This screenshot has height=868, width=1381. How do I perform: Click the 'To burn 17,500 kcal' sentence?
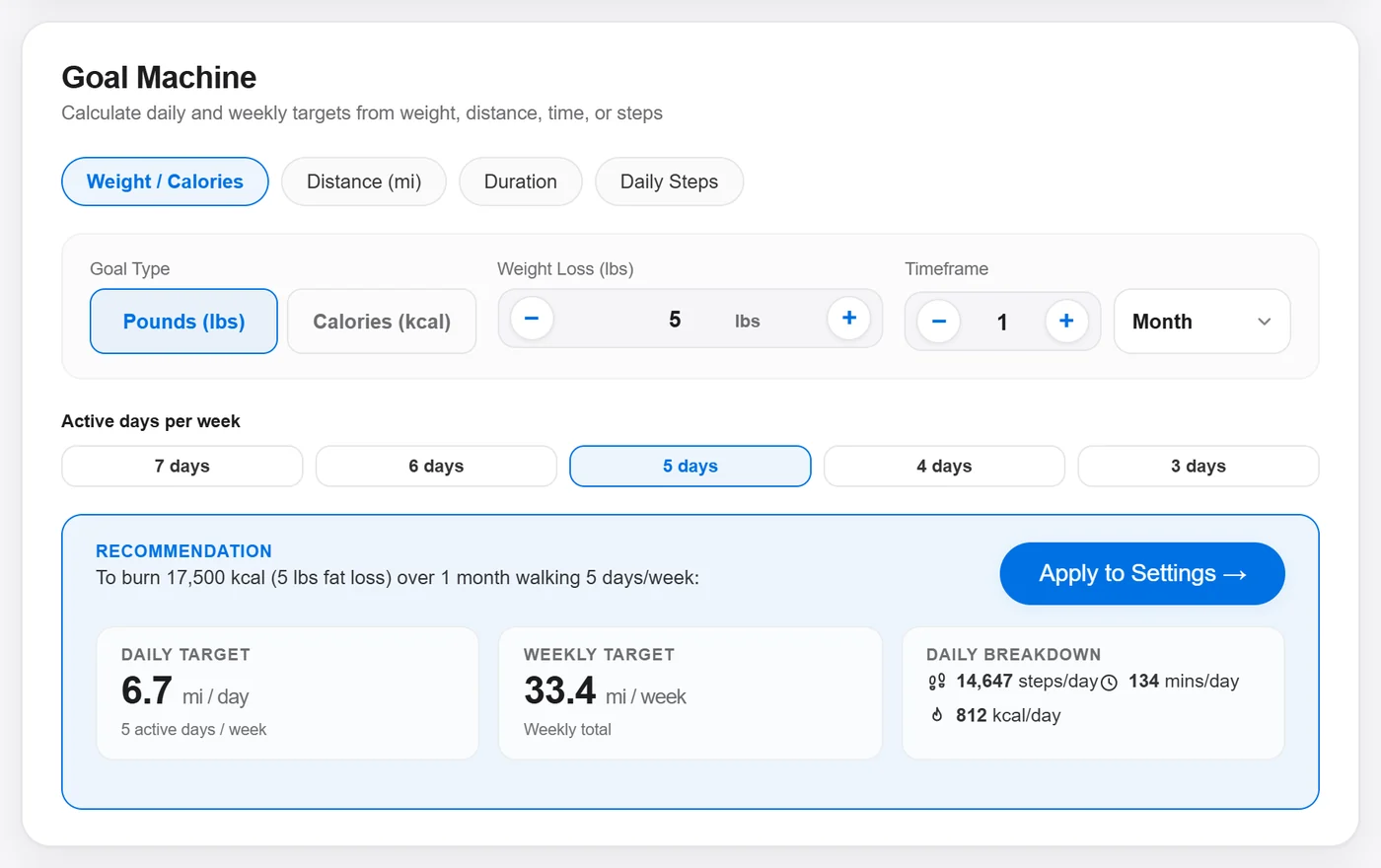(398, 578)
